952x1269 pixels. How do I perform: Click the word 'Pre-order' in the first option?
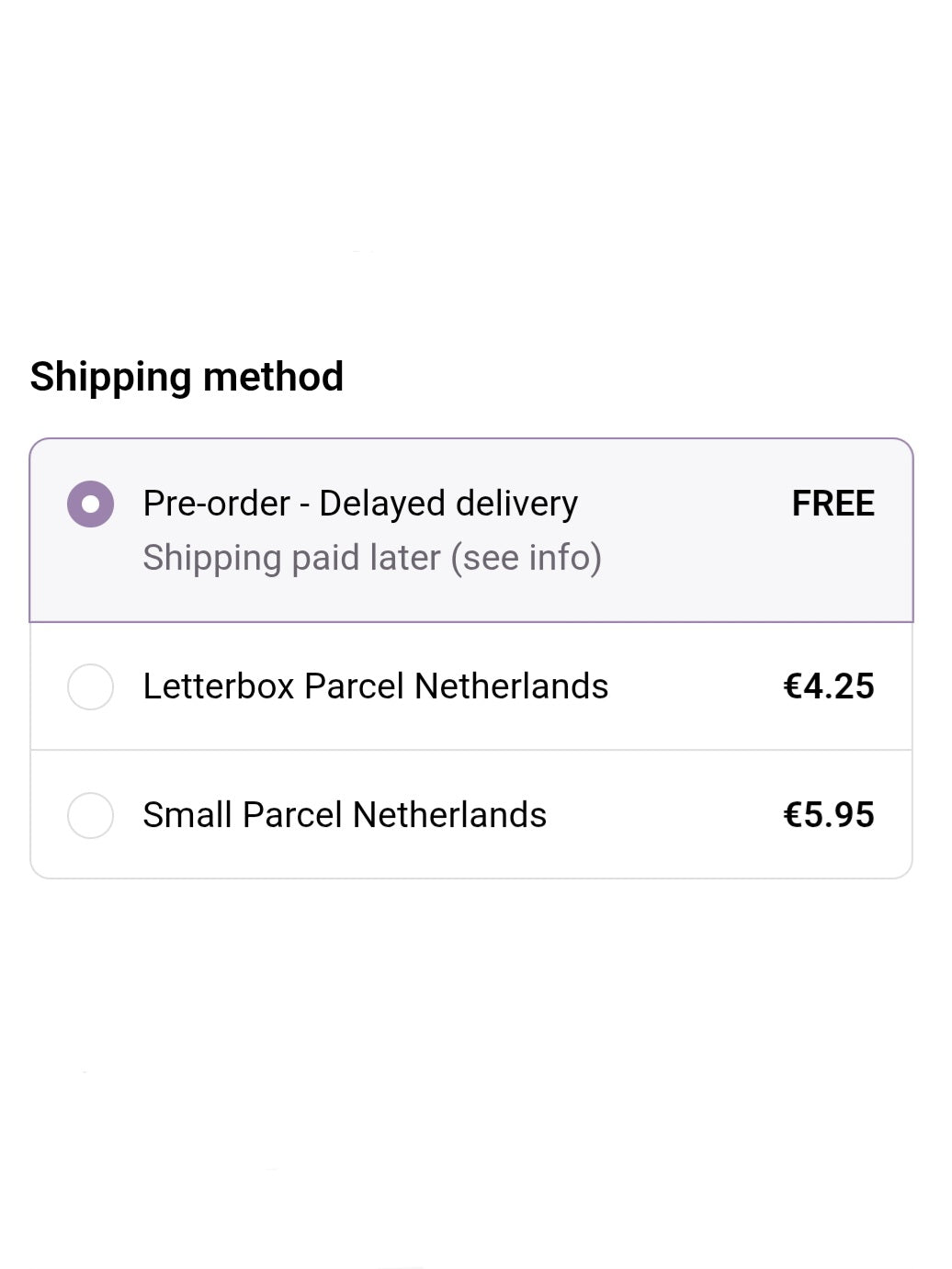(x=216, y=504)
